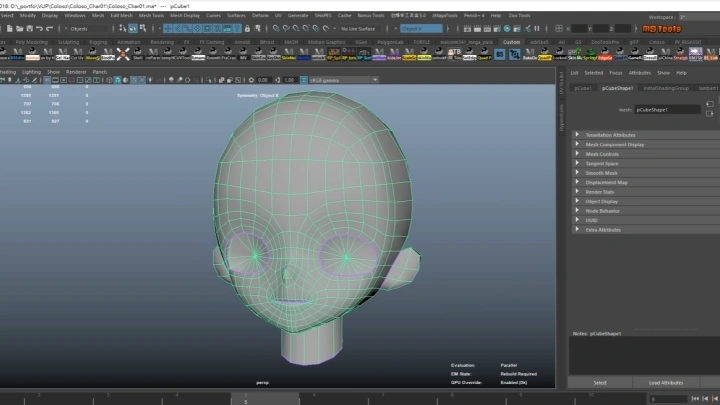Viewport: 720px width, 405px height.
Task: Toggle wireframe display in viewport toolbar
Action: click(109, 80)
